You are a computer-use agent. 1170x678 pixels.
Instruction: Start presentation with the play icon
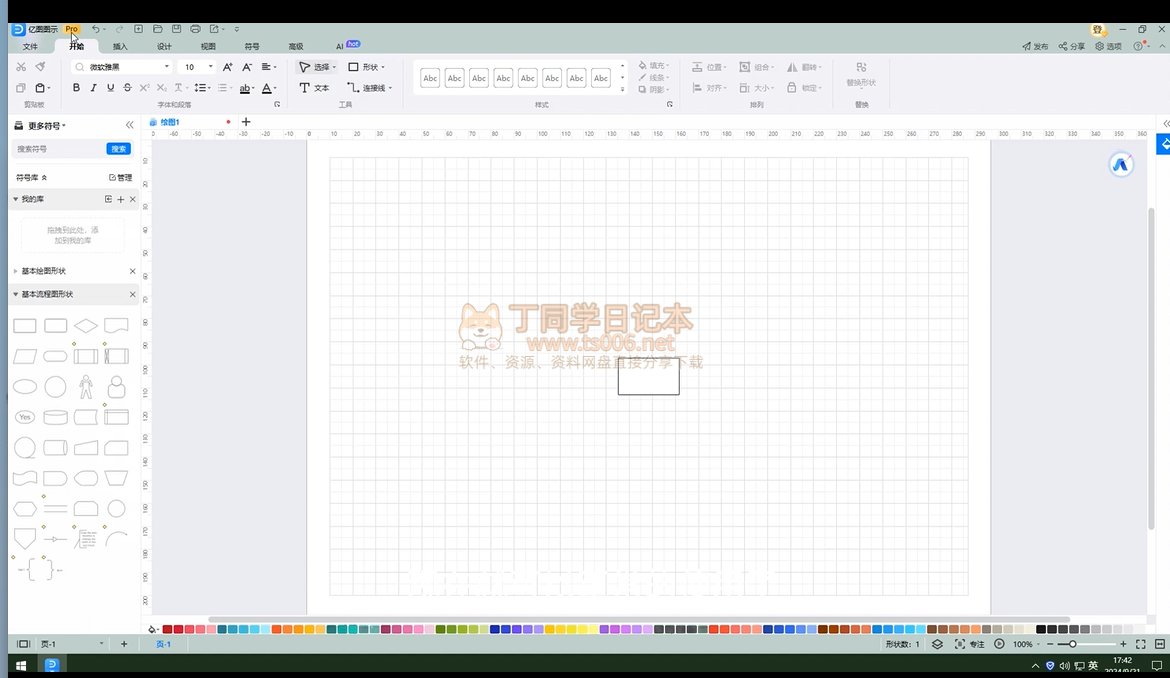tap(999, 644)
